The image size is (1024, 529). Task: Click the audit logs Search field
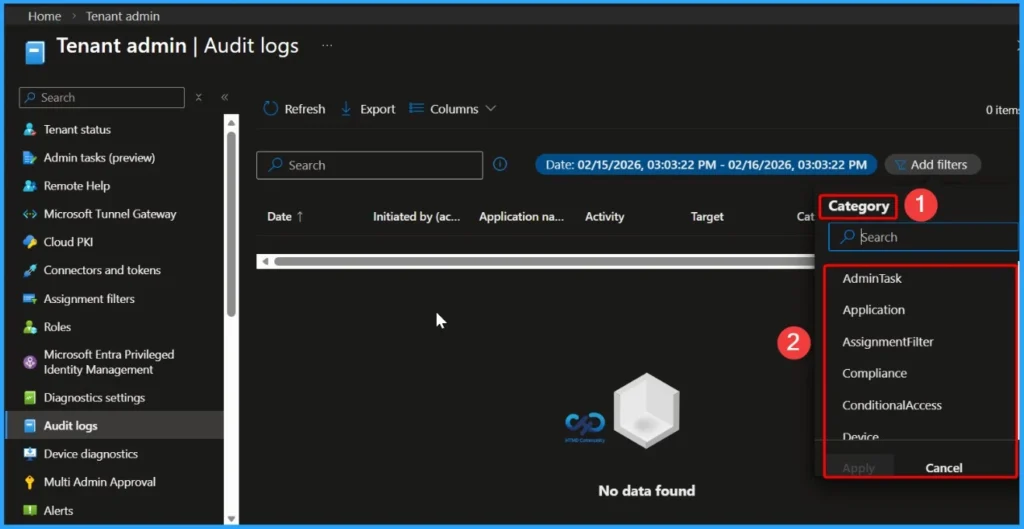coord(370,165)
